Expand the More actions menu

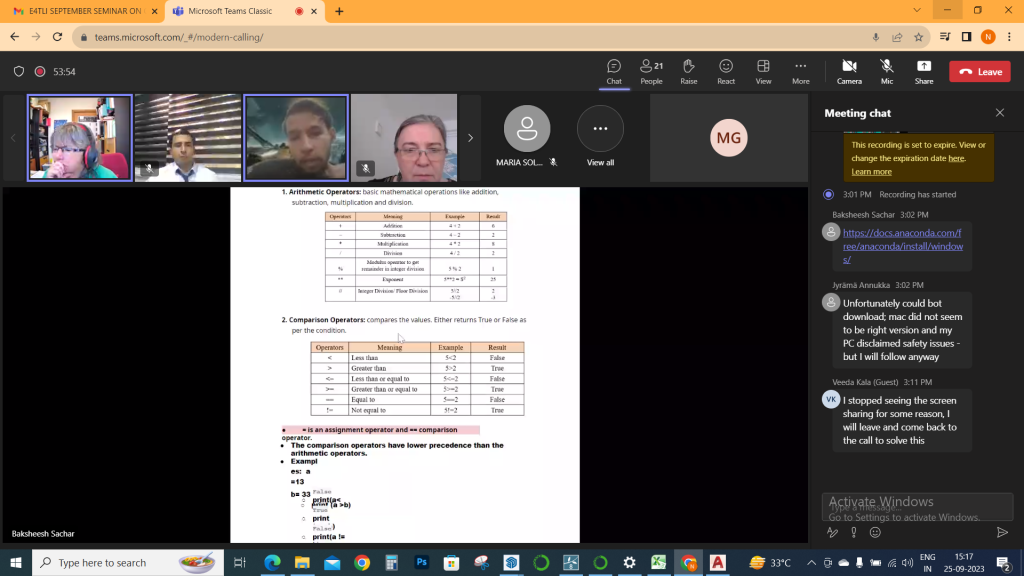tap(800, 71)
